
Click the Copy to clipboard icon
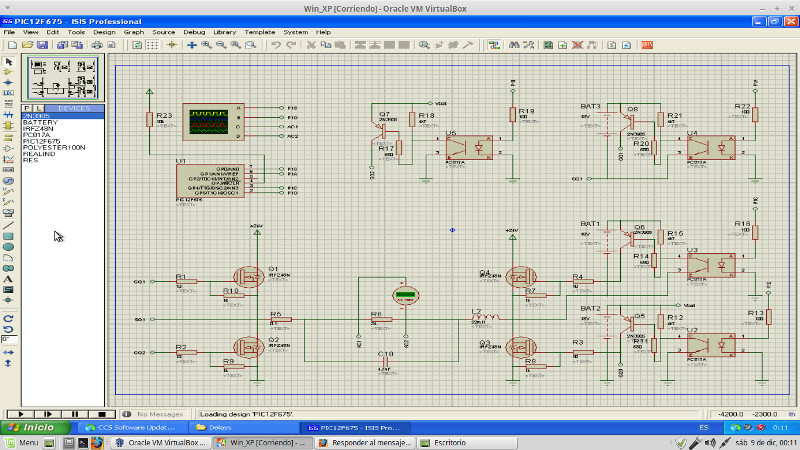(326, 45)
